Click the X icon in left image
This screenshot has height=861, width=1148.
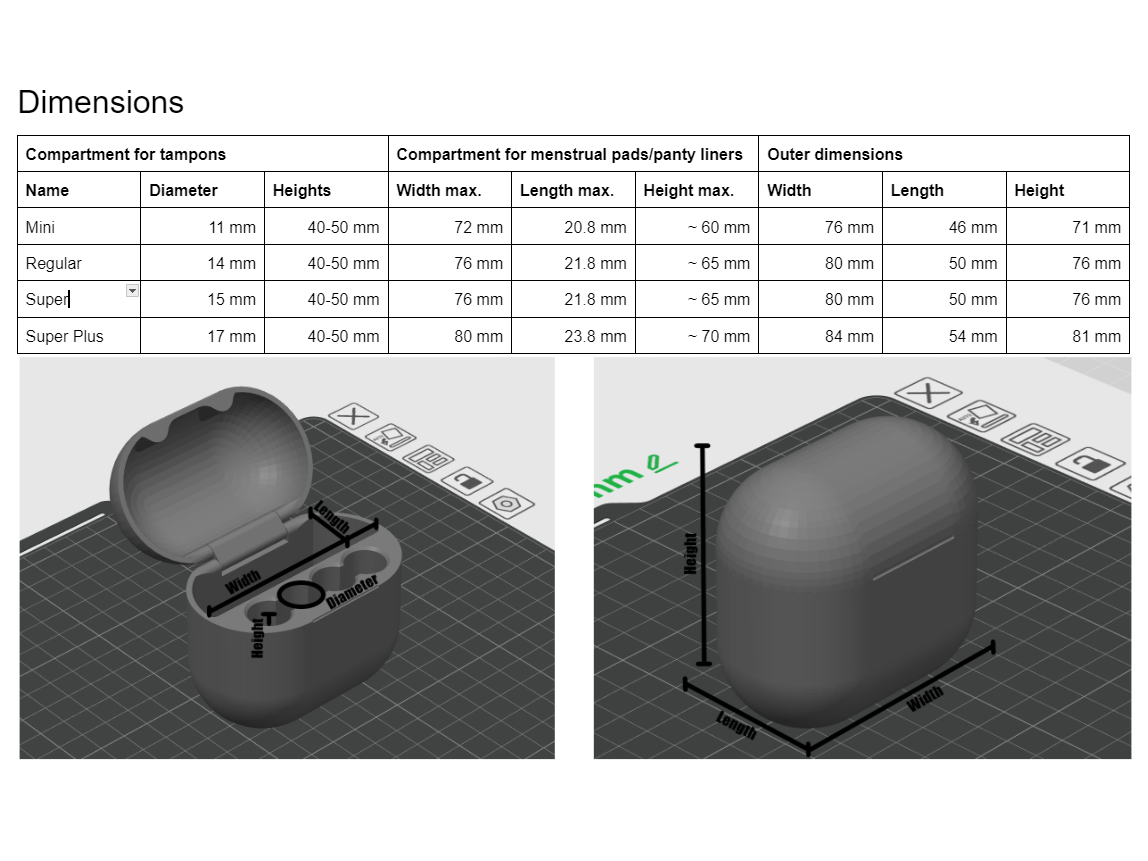tap(354, 417)
